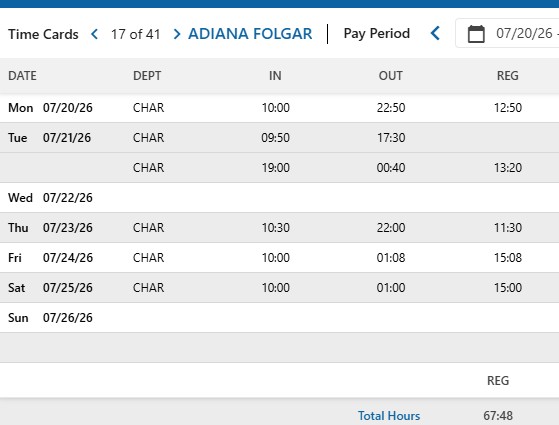Edit Friday's 01:08 clock-out time
This screenshot has height=425, width=559.
391,258
